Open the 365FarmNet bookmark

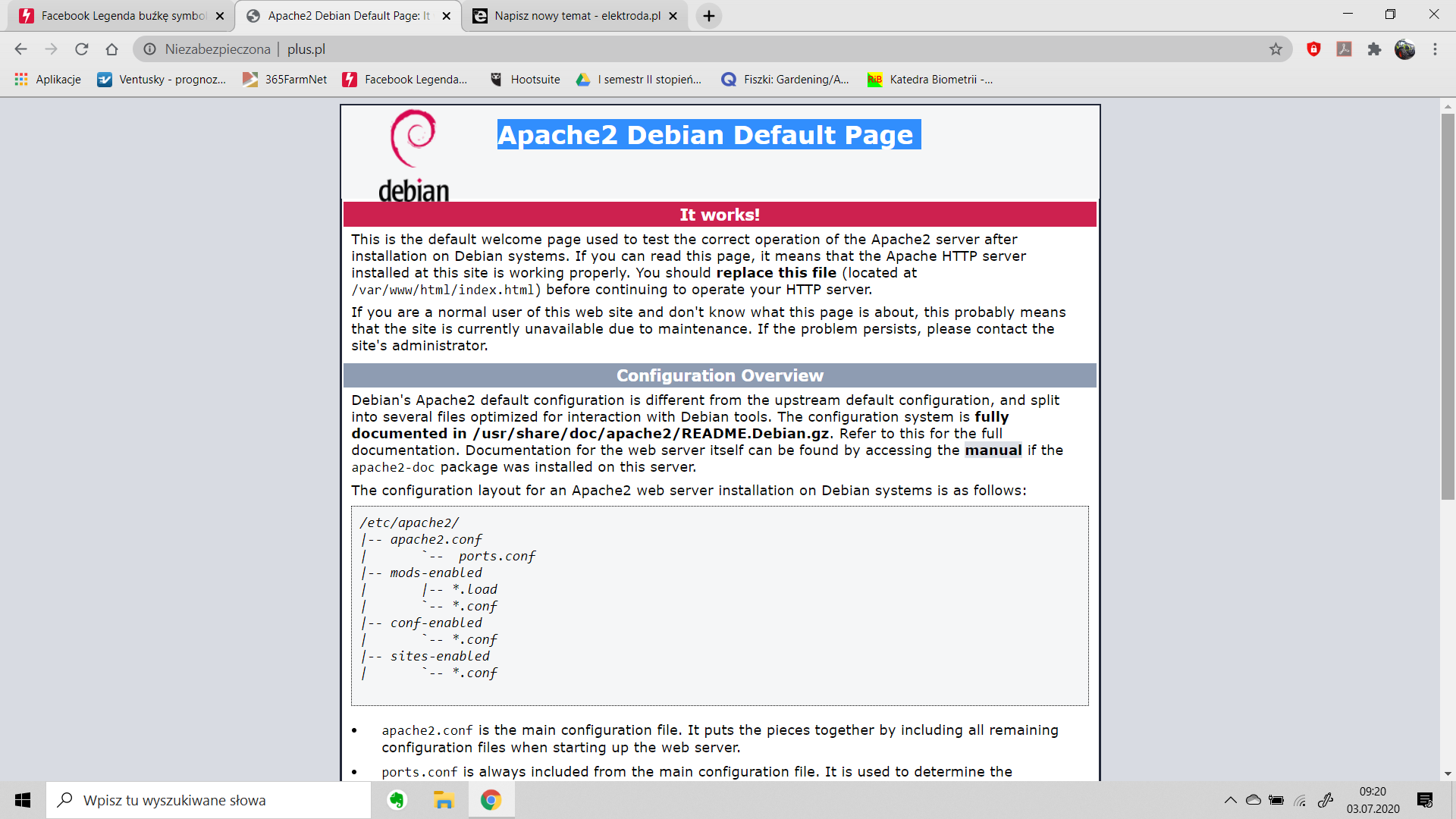point(285,80)
